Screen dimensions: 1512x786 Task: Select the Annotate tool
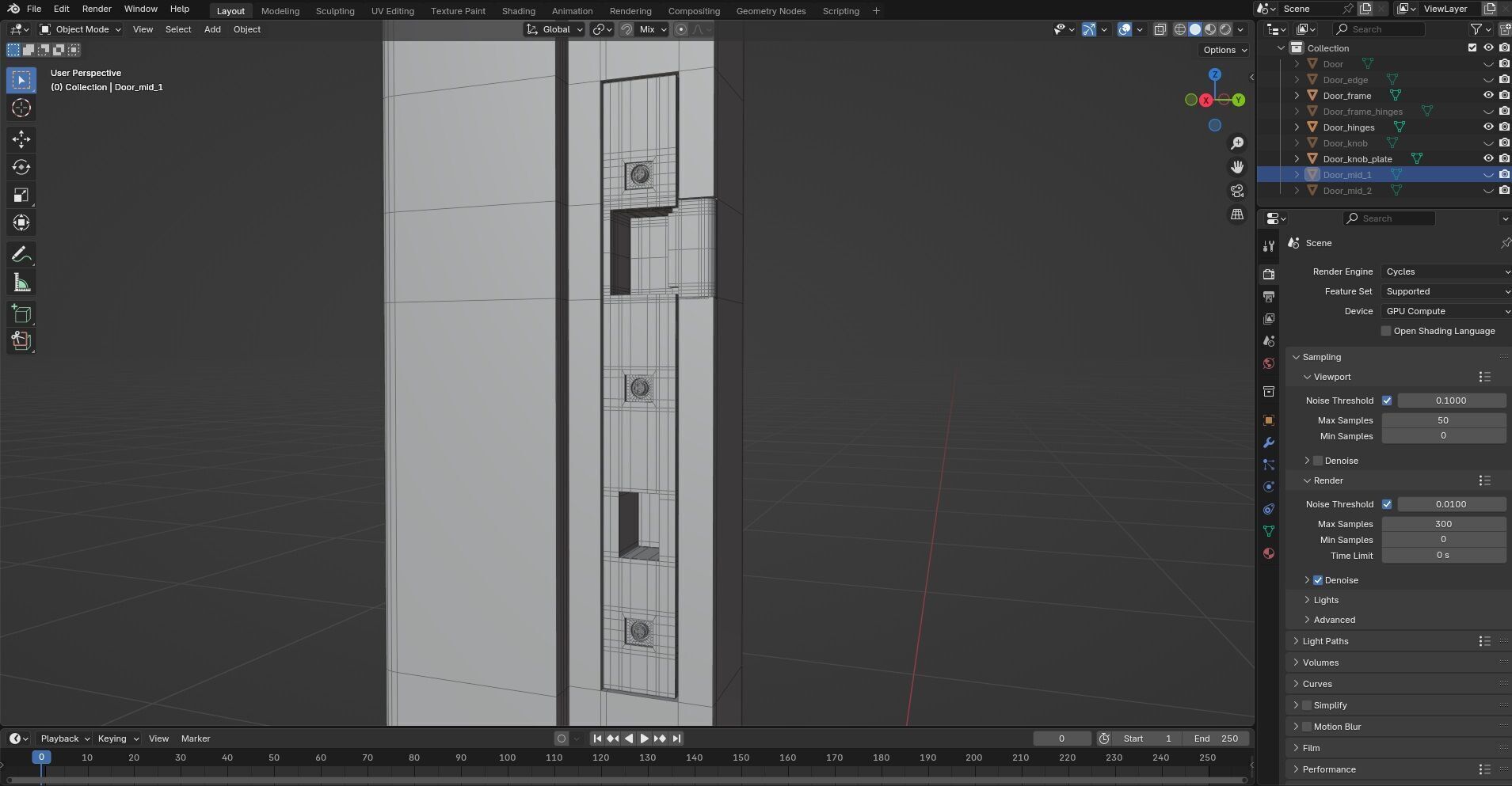[x=21, y=254]
